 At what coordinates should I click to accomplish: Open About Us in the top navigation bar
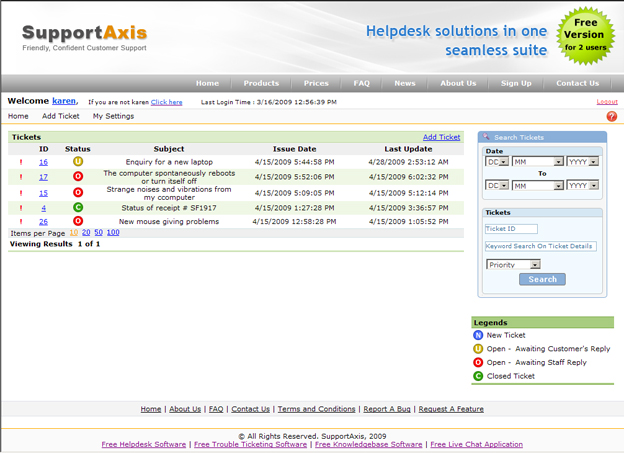(x=458, y=83)
